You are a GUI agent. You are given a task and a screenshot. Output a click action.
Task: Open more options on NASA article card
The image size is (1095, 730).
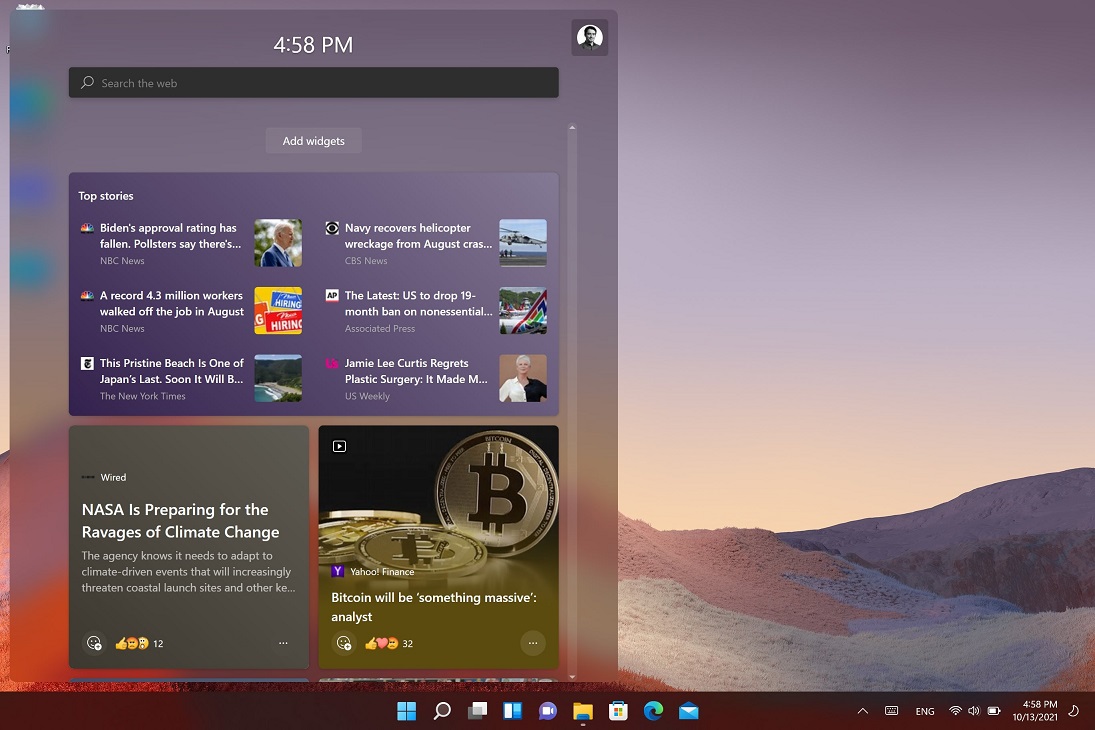tap(283, 643)
